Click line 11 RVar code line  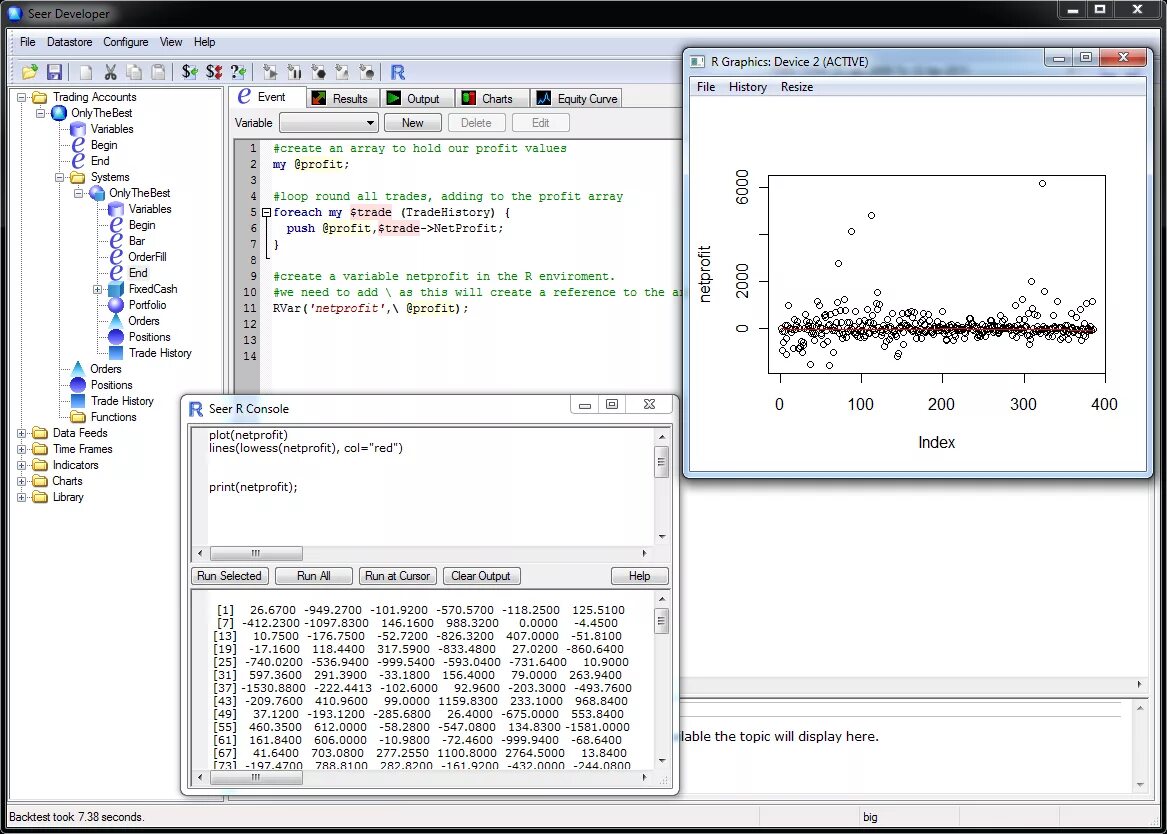pos(371,308)
